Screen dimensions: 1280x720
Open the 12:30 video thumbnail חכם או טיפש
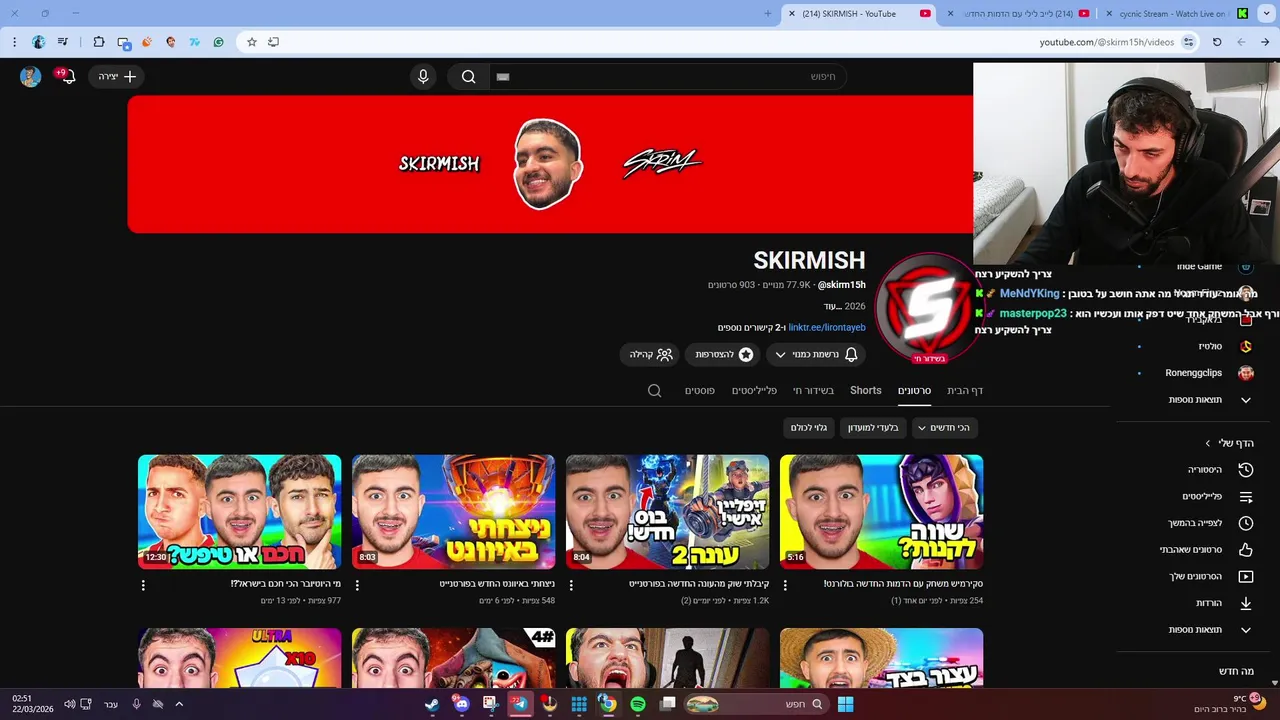[239, 512]
